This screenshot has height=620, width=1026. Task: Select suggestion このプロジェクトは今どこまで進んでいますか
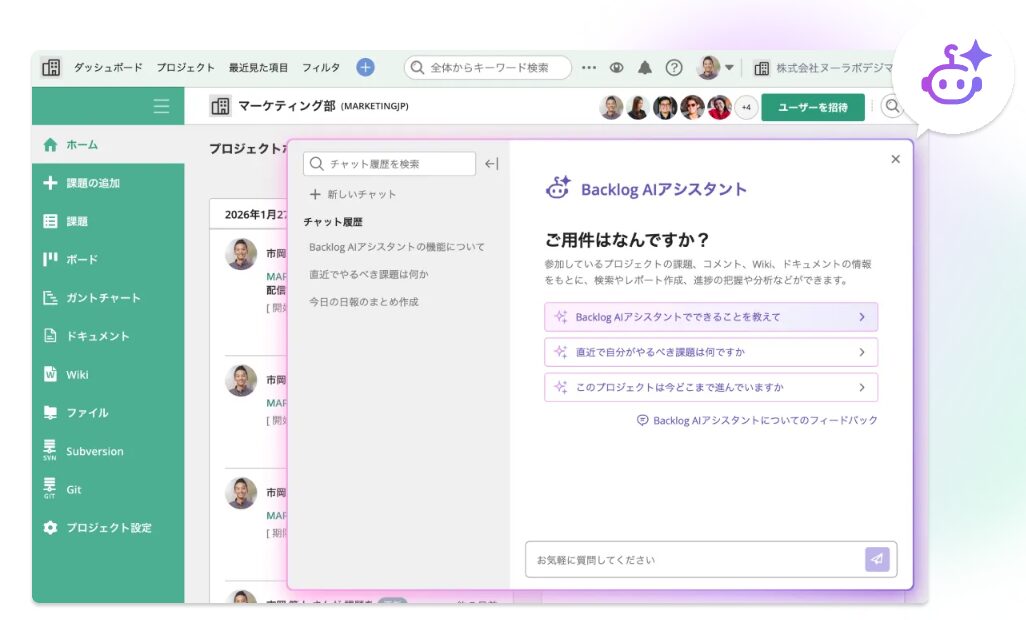click(x=711, y=387)
